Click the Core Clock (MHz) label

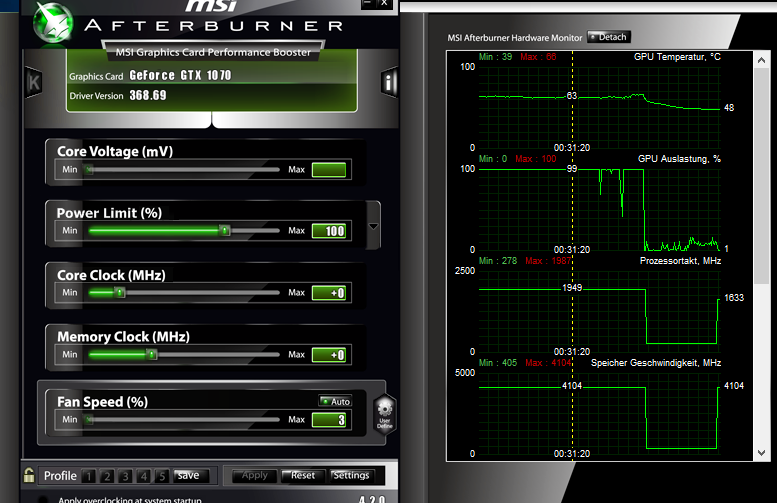[111, 275]
